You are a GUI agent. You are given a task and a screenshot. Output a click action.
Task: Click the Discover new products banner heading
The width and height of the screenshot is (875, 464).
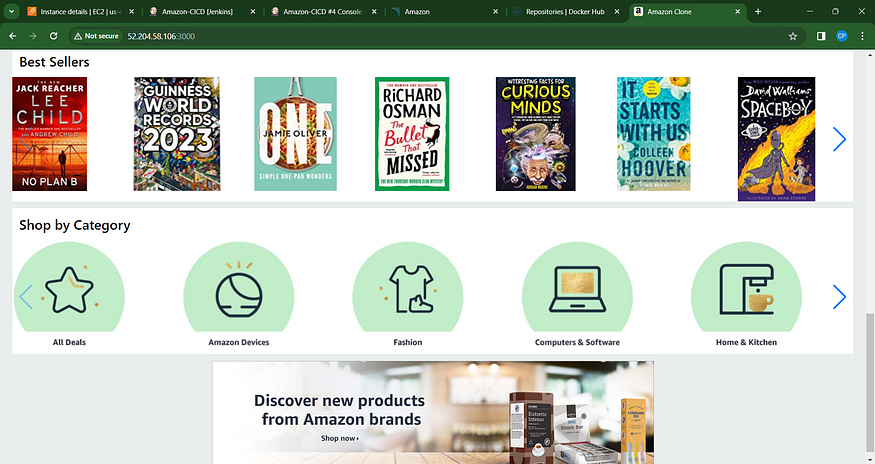pyautogui.click(x=340, y=410)
